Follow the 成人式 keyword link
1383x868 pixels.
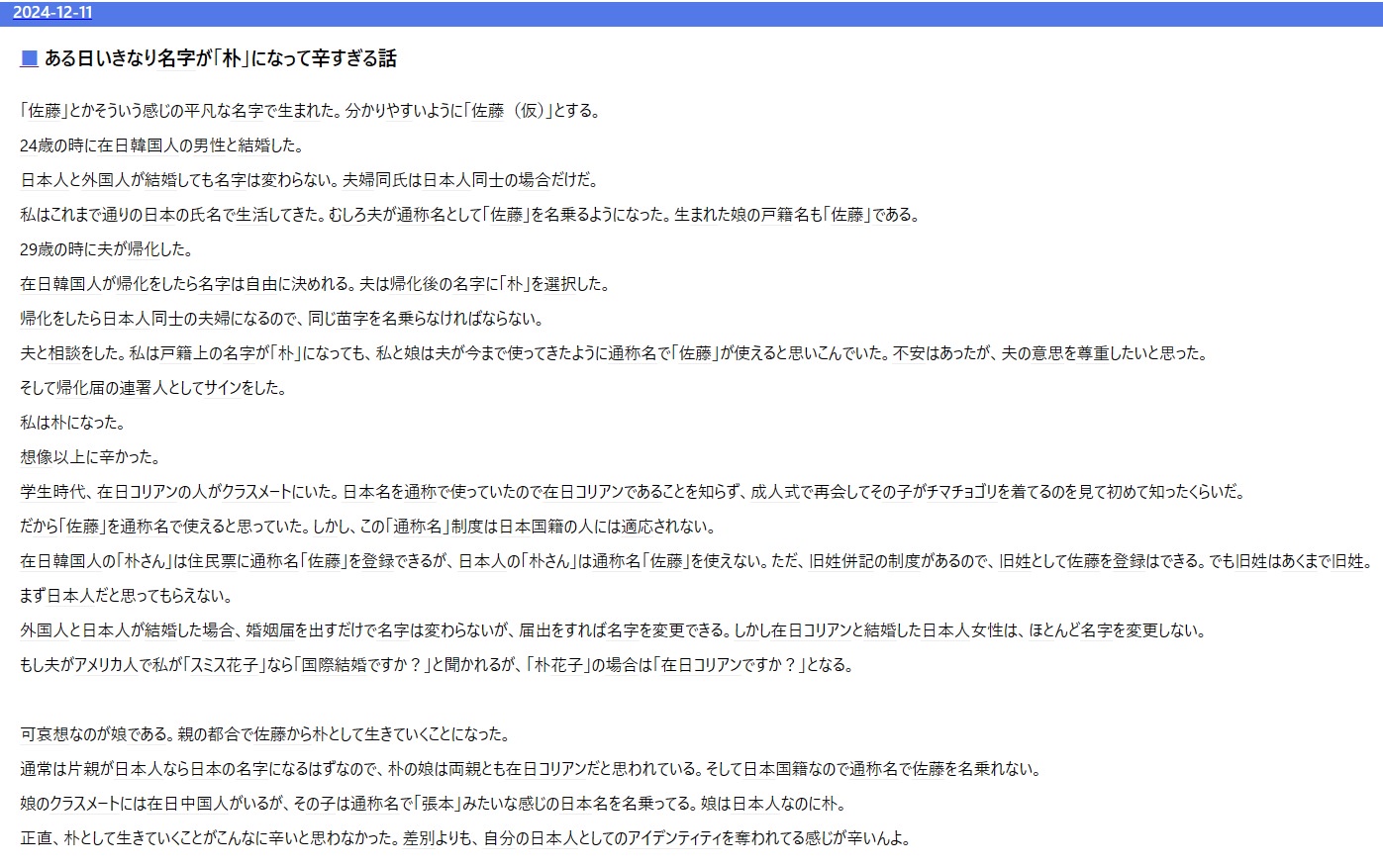coord(775,492)
